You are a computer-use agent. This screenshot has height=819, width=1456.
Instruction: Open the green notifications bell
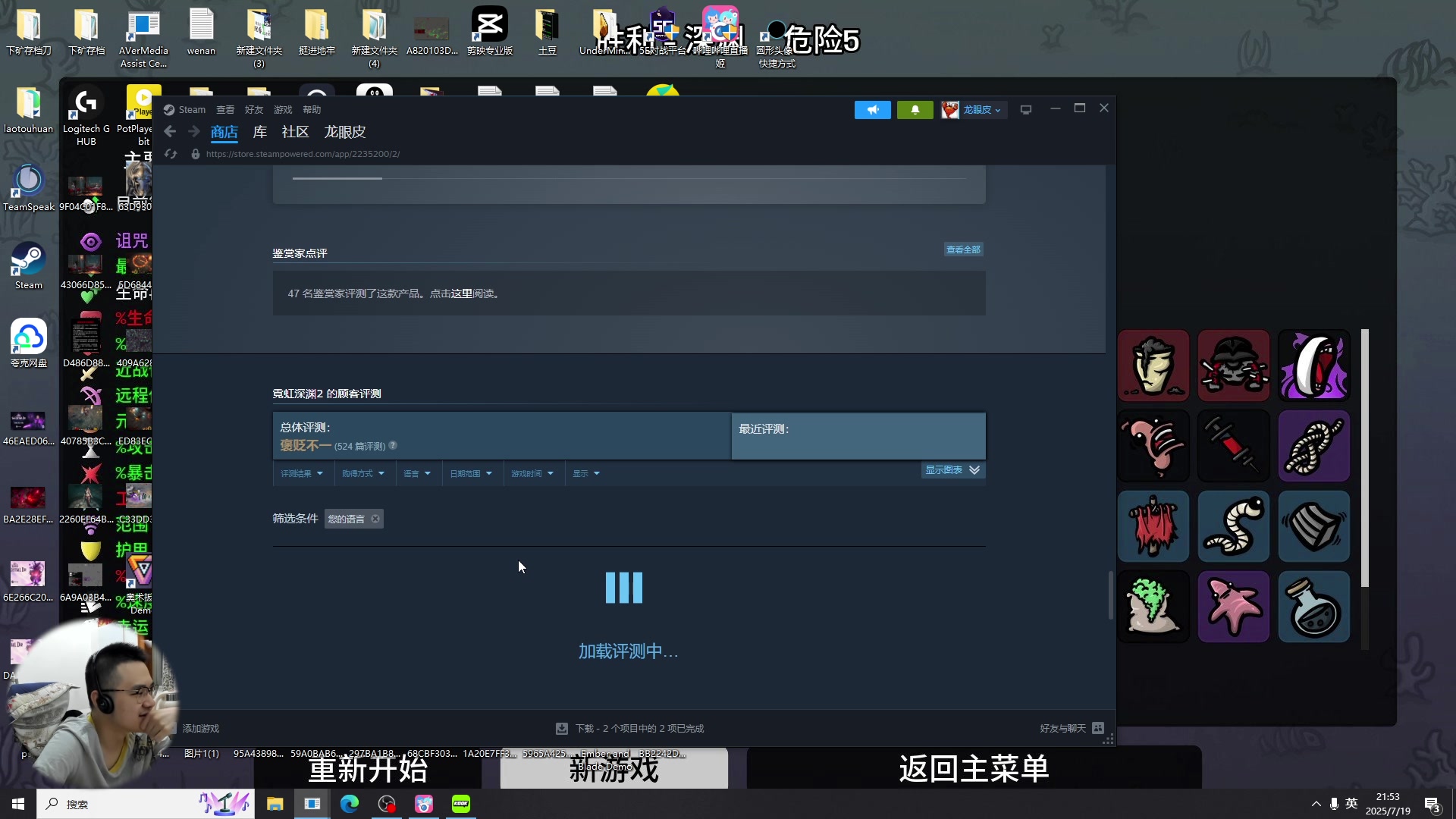click(915, 110)
